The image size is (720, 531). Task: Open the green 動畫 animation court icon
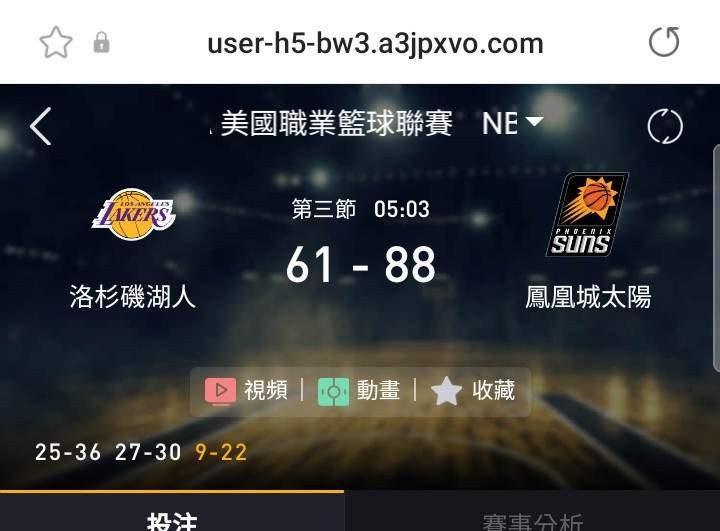[333, 391]
